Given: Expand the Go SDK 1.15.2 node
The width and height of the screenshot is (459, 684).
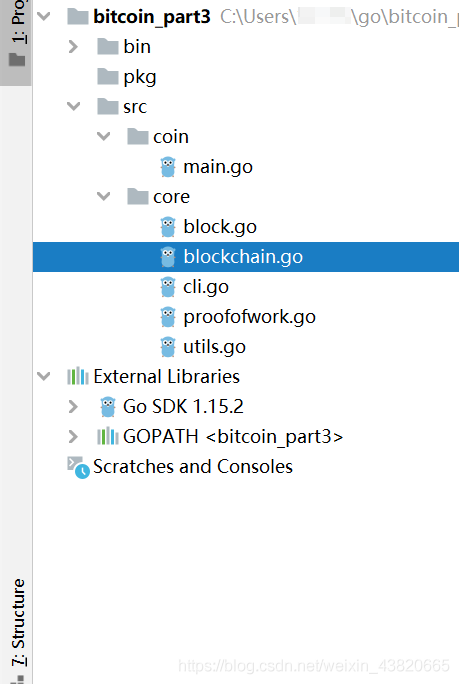Looking at the screenshot, I should (x=73, y=407).
